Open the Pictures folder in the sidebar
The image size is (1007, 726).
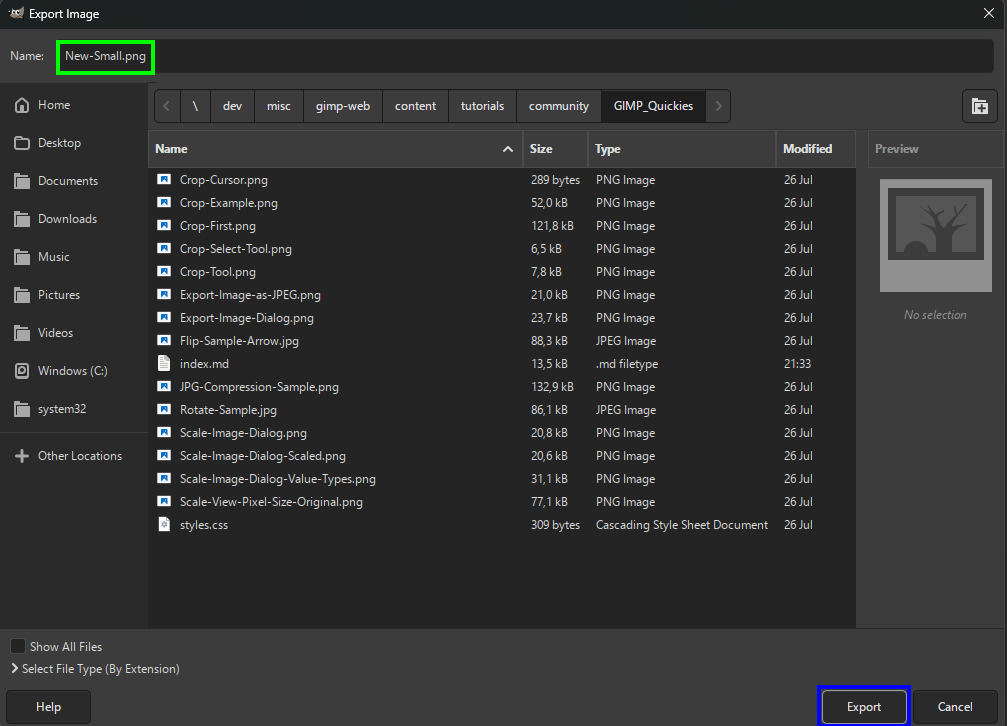62,294
